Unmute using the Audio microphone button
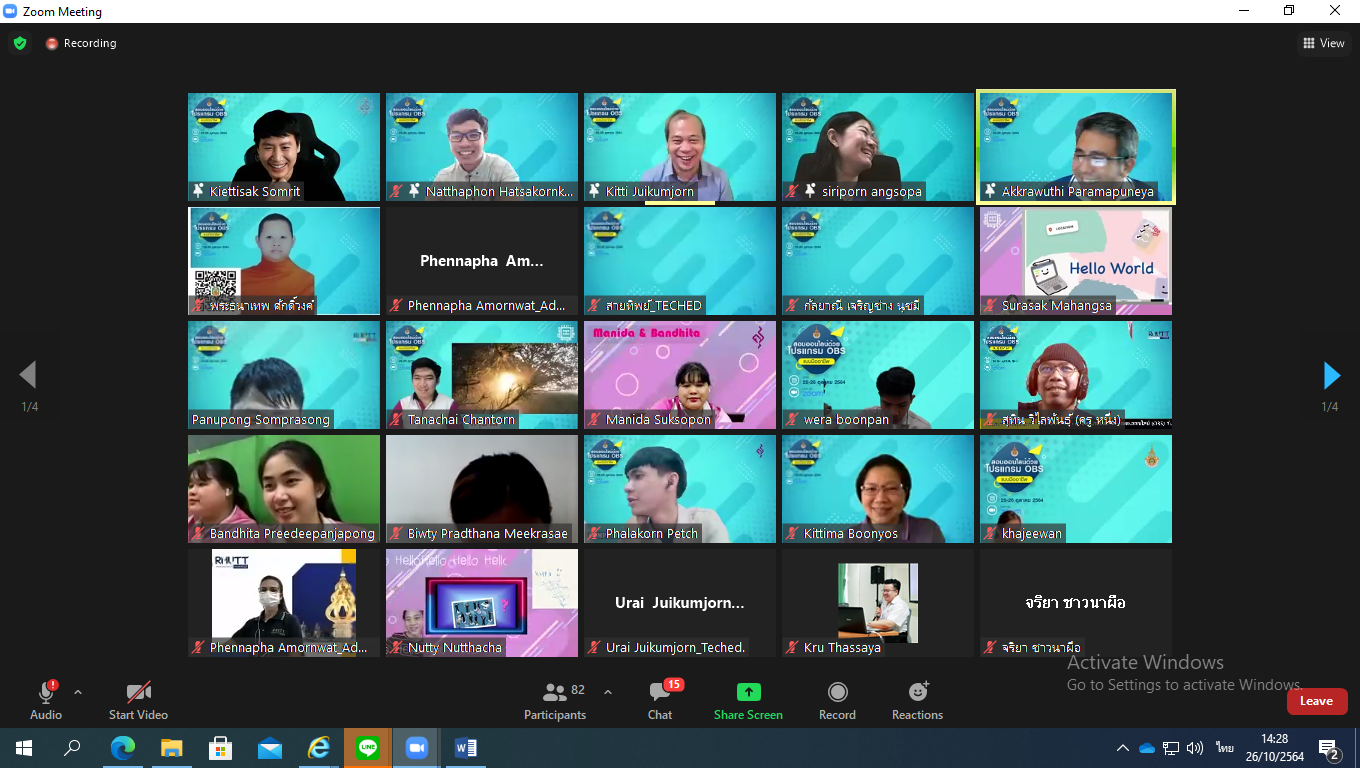This screenshot has width=1360, height=768. point(46,700)
